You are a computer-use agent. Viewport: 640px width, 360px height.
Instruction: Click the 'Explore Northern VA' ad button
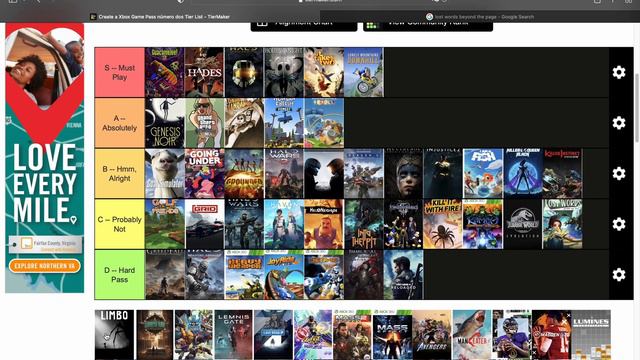tap(44, 266)
